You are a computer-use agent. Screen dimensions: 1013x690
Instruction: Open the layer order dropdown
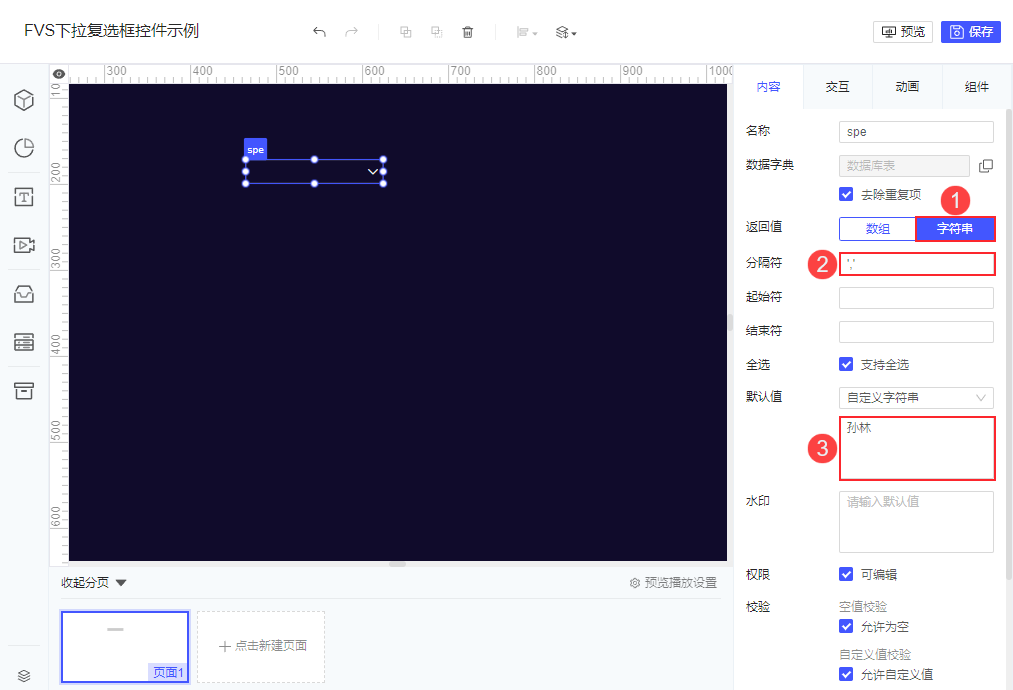(x=566, y=32)
